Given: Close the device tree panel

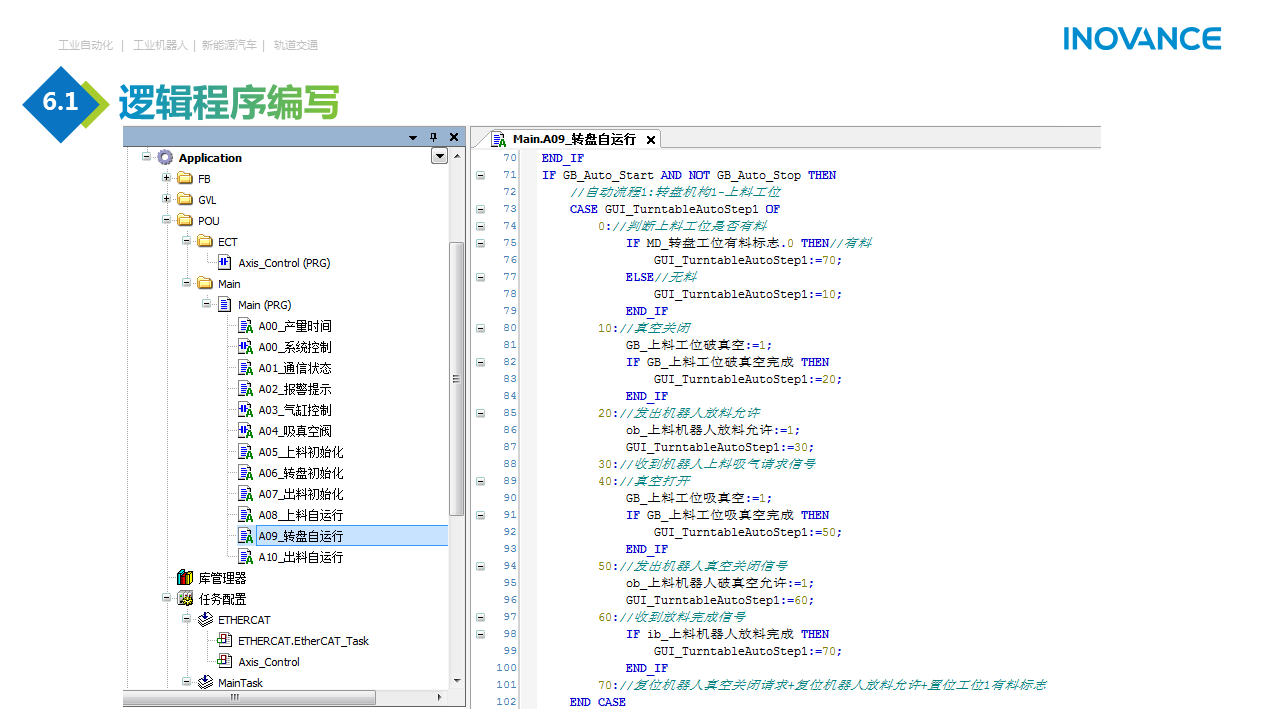Looking at the screenshot, I should coord(454,137).
